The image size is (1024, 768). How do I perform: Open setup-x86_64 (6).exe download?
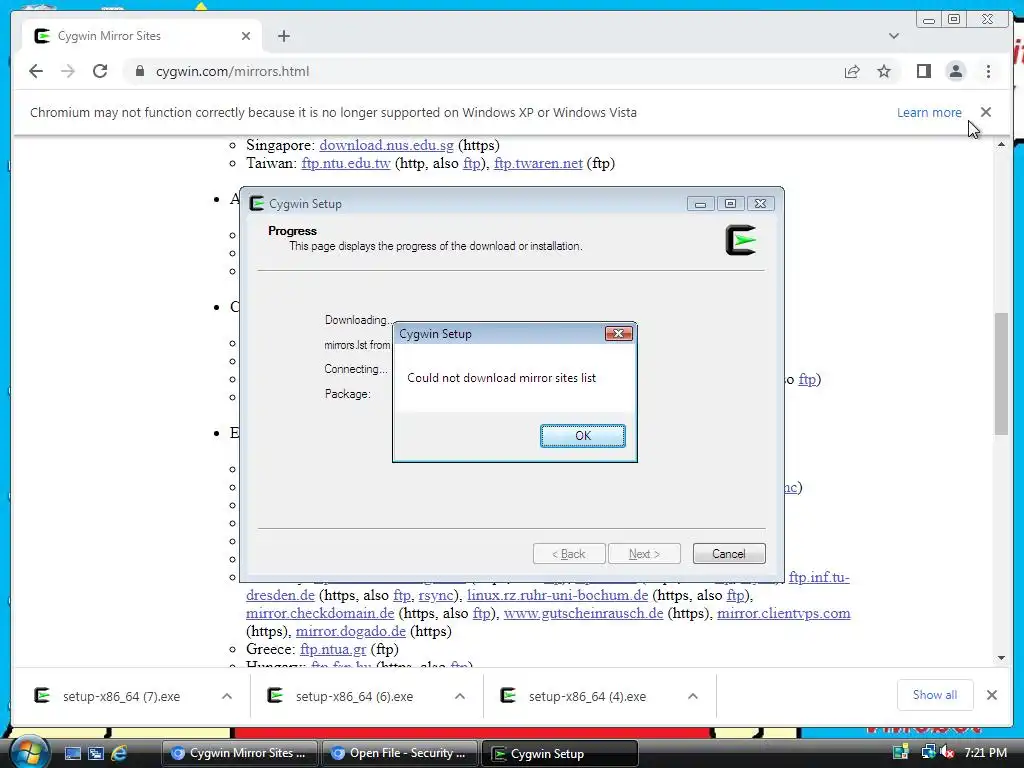[x=354, y=697]
